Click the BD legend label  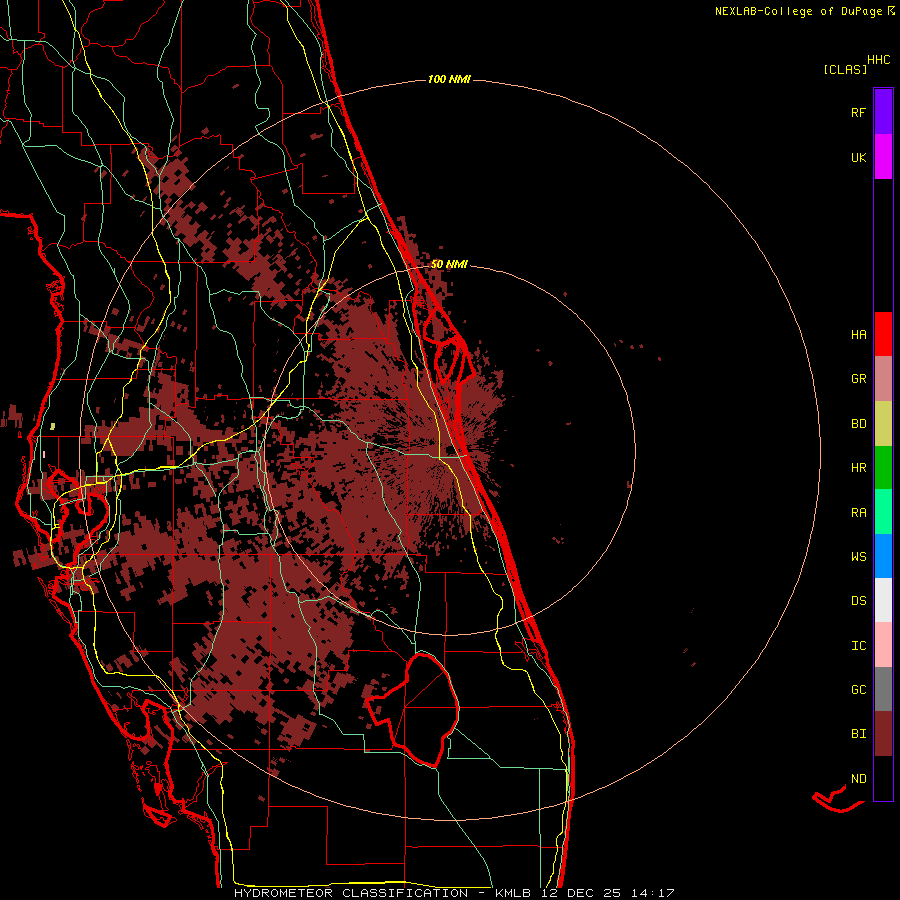[858, 424]
